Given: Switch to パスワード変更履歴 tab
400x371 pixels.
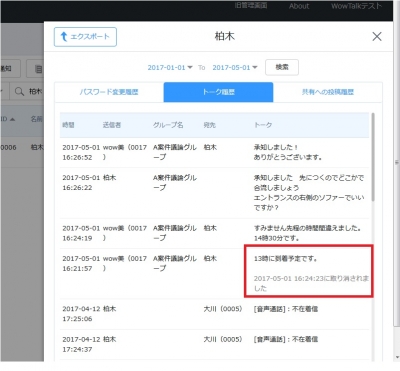Looking at the screenshot, I should click(x=109, y=92).
